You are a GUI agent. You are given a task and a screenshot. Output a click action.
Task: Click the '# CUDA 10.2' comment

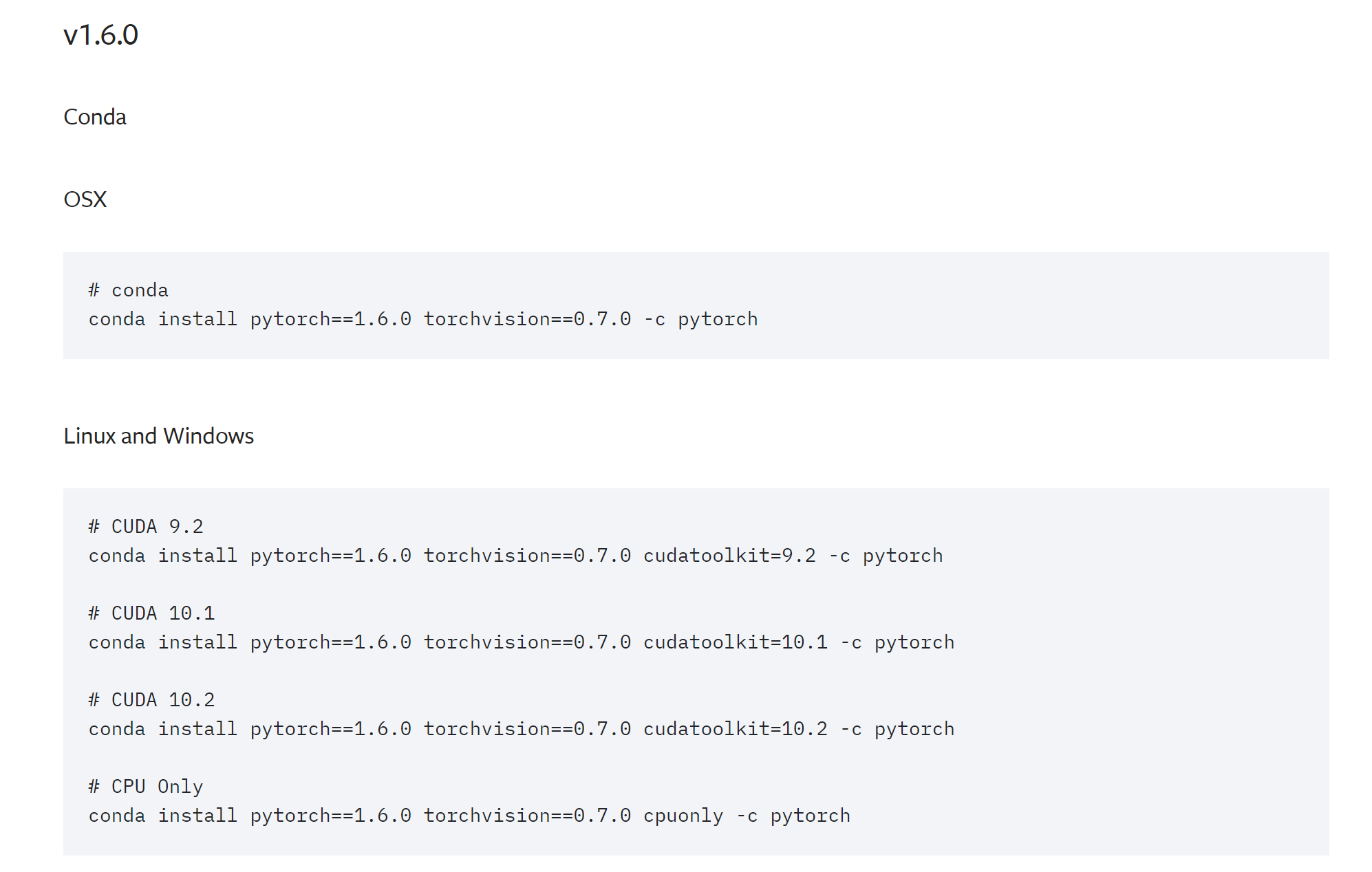tap(151, 700)
